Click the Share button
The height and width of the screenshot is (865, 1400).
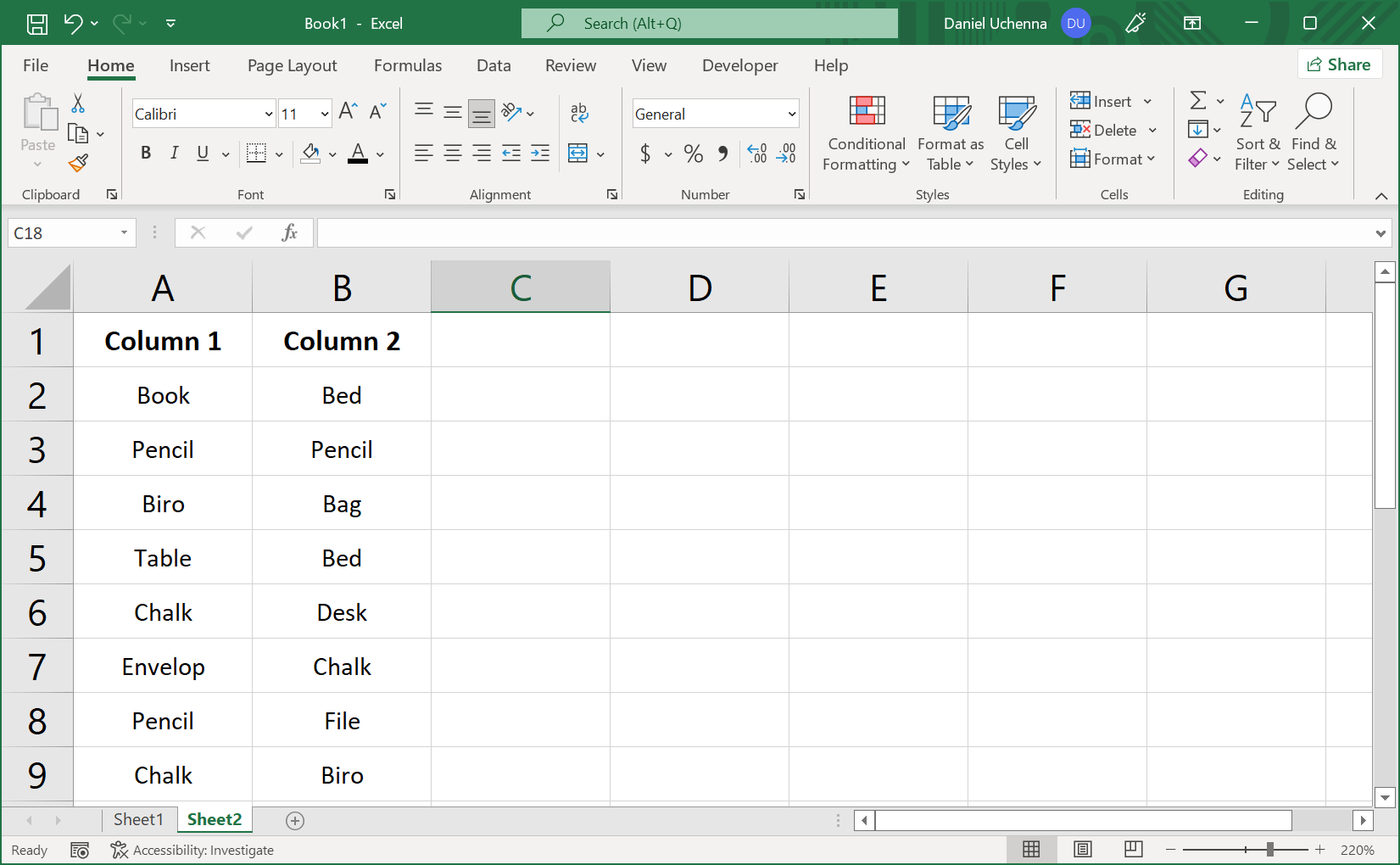click(x=1340, y=64)
